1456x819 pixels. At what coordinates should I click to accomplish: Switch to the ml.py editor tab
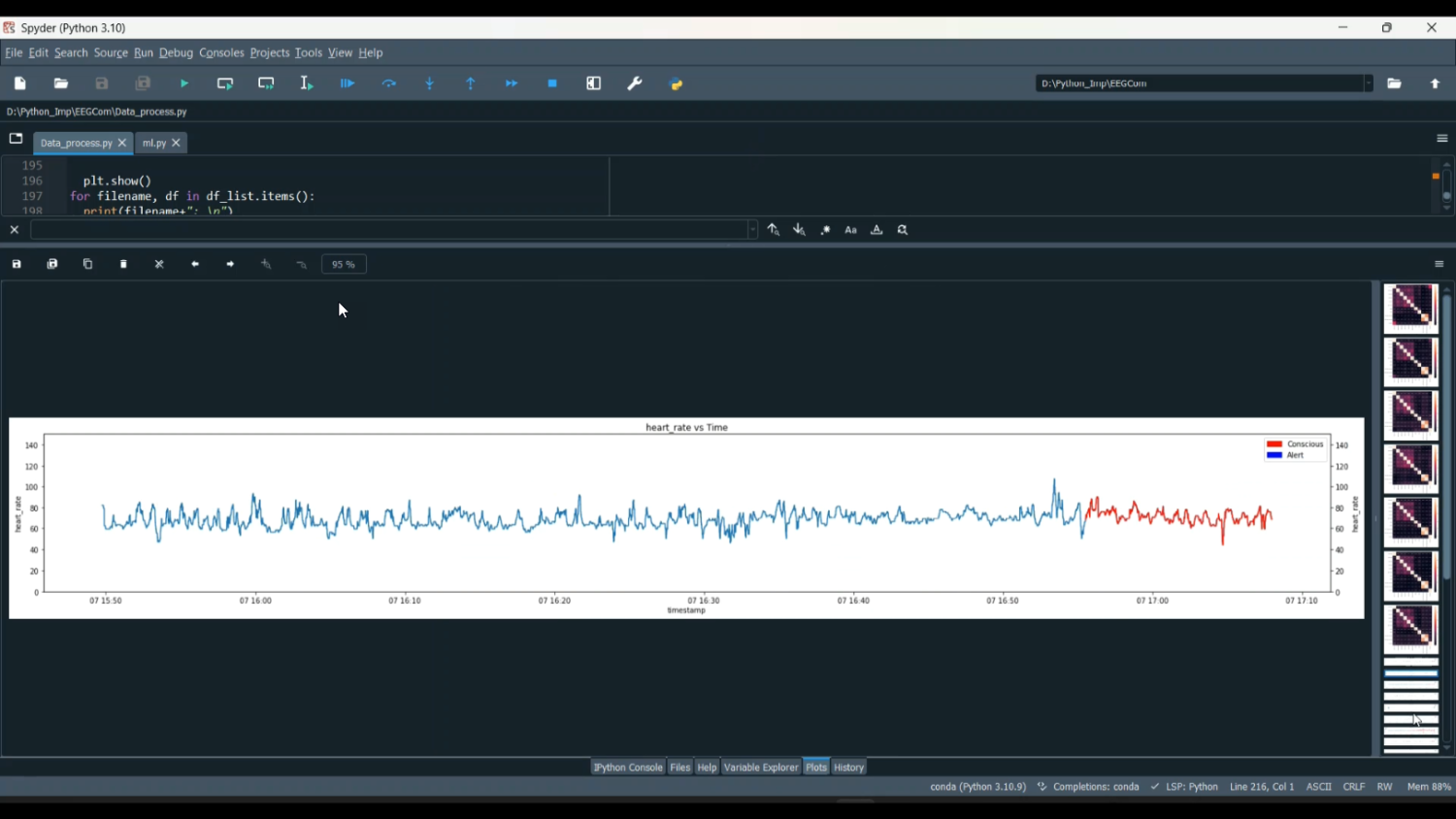[x=153, y=144]
